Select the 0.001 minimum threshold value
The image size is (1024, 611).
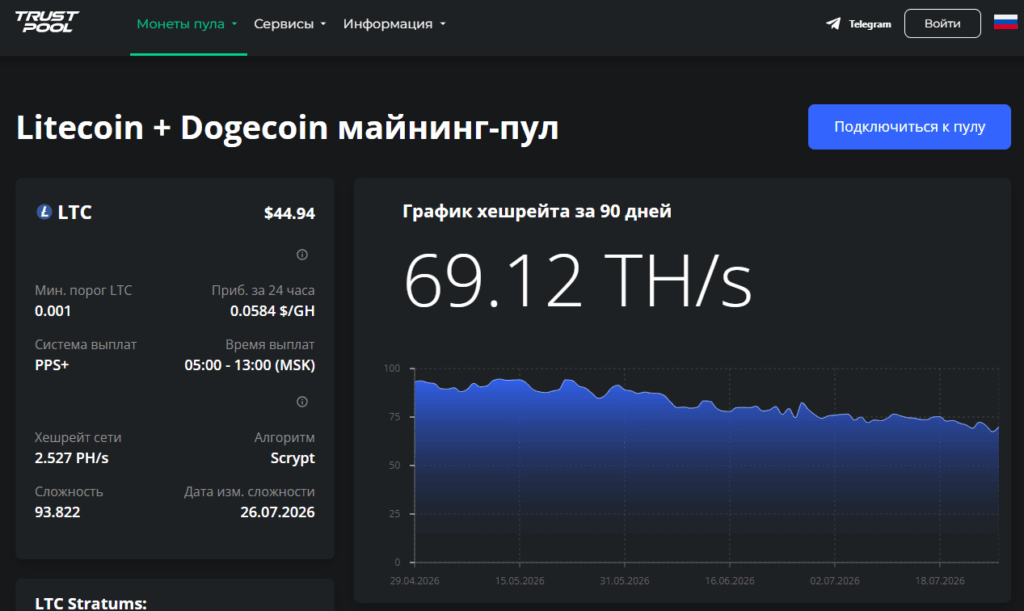tap(53, 311)
